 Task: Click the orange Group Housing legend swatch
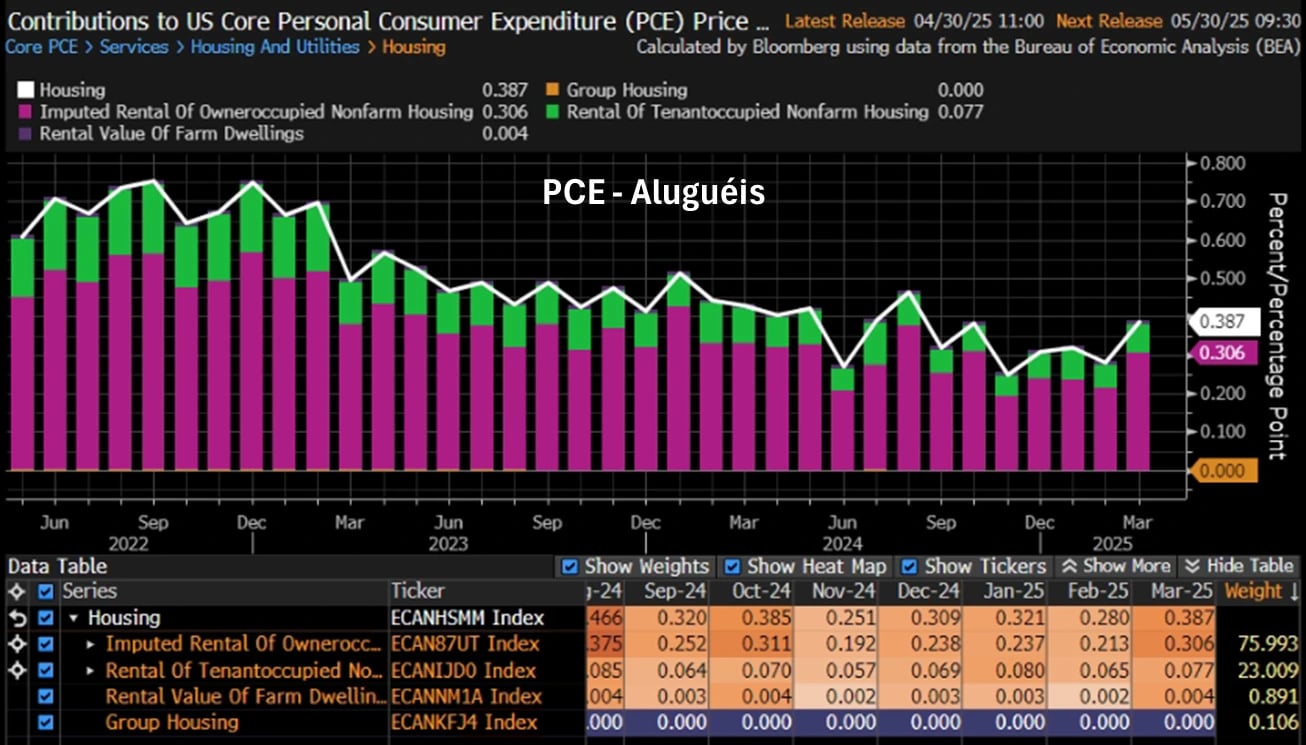pos(552,90)
